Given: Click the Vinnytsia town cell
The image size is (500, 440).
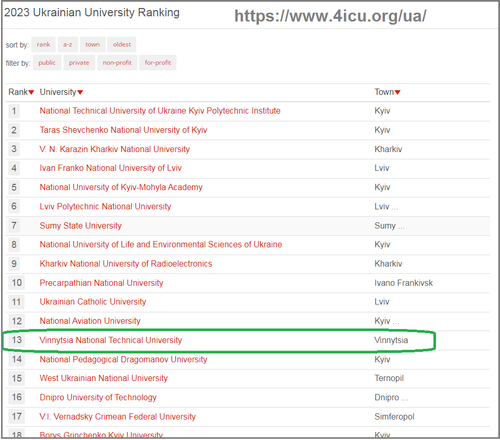Looking at the screenshot, I should pos(391,340).
